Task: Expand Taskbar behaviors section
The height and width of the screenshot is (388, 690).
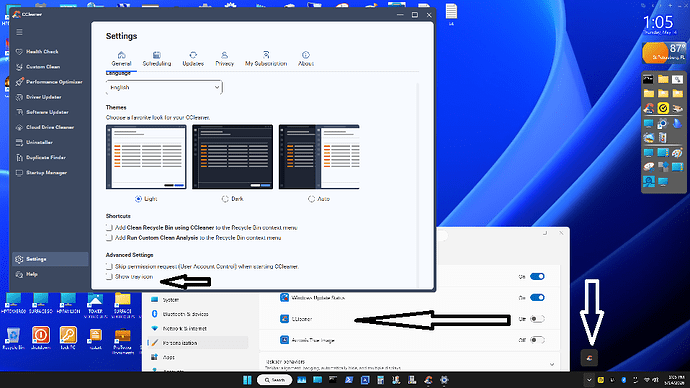Action: pos(552,364)
